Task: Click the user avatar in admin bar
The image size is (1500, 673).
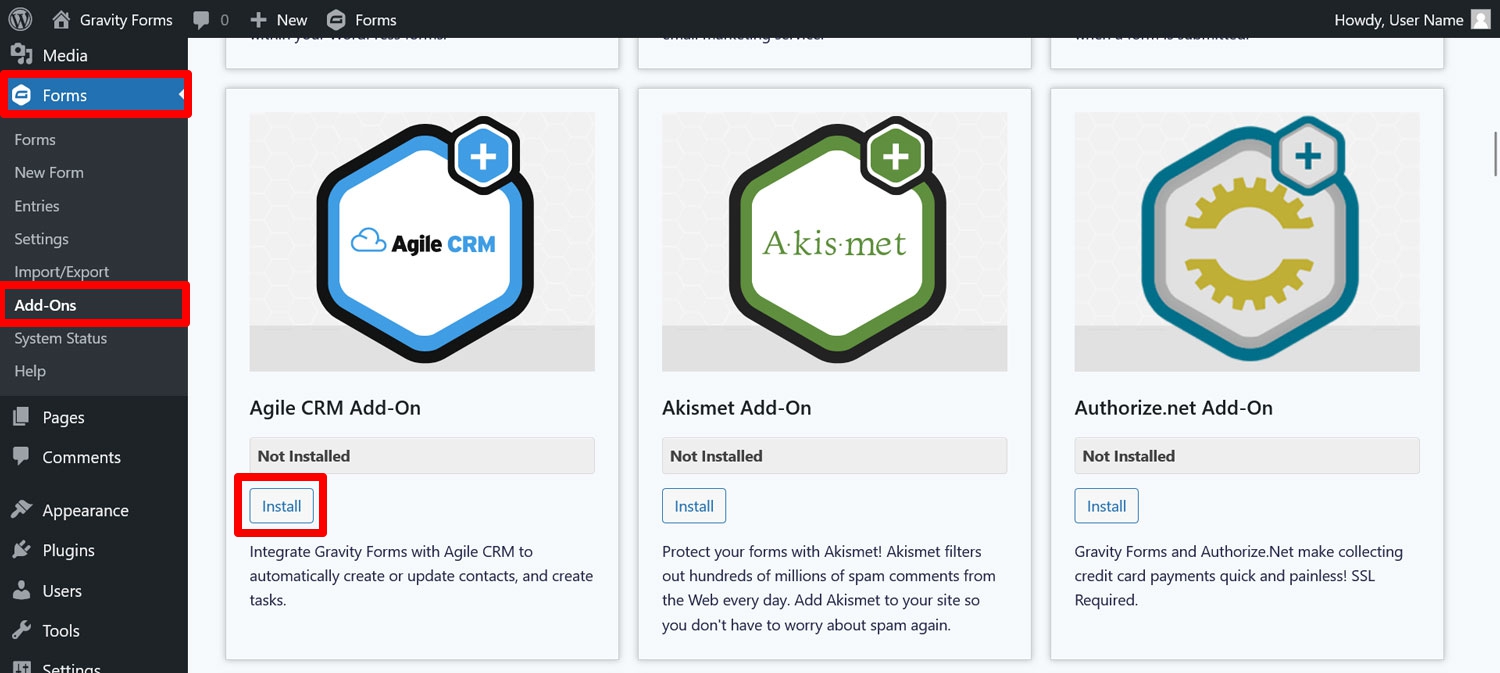Action: coord(1481,19)
